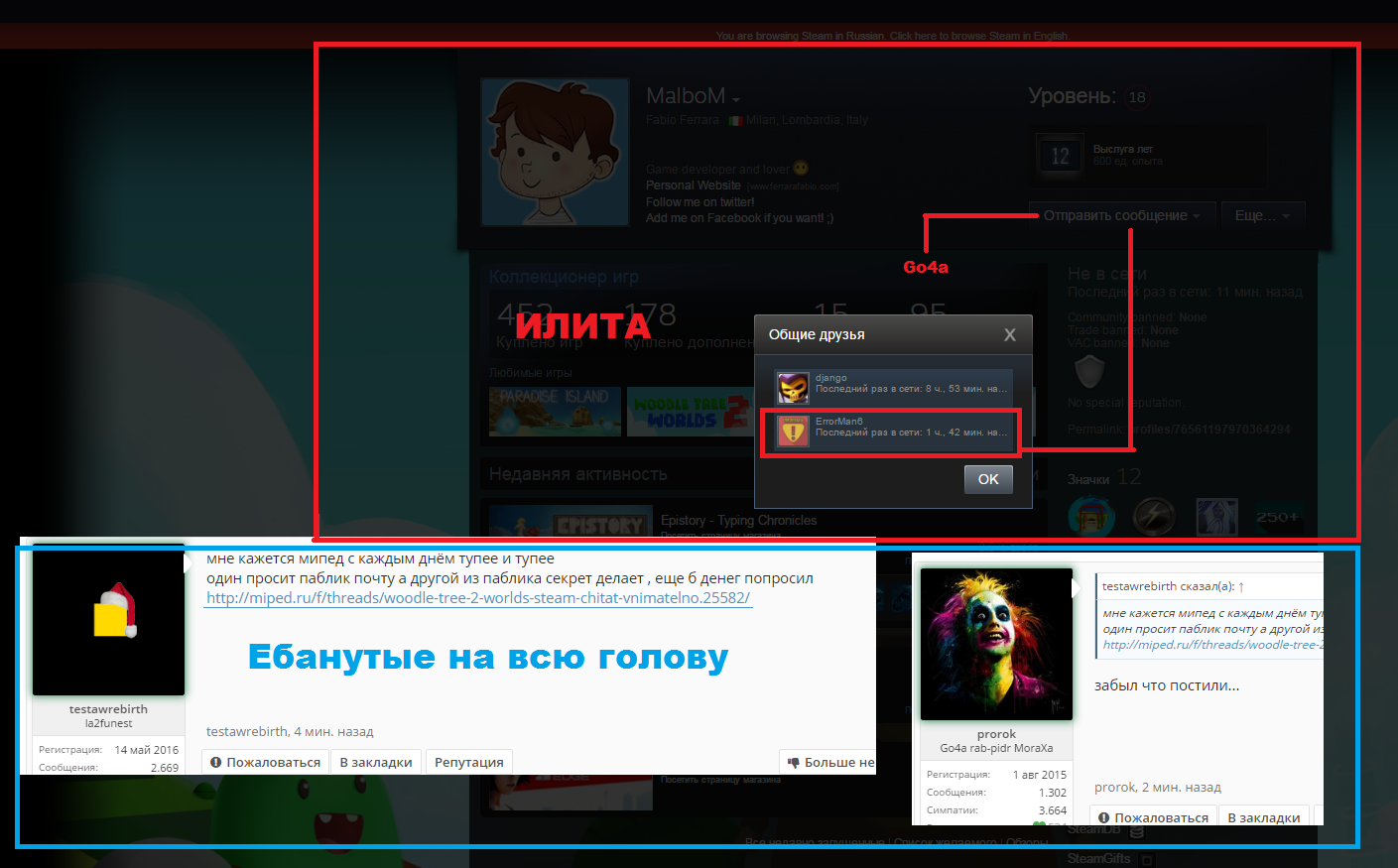The height and width of the screenshot is (868, 1398).
Task: Follow the Personal Website link
Action: point(694,186)
